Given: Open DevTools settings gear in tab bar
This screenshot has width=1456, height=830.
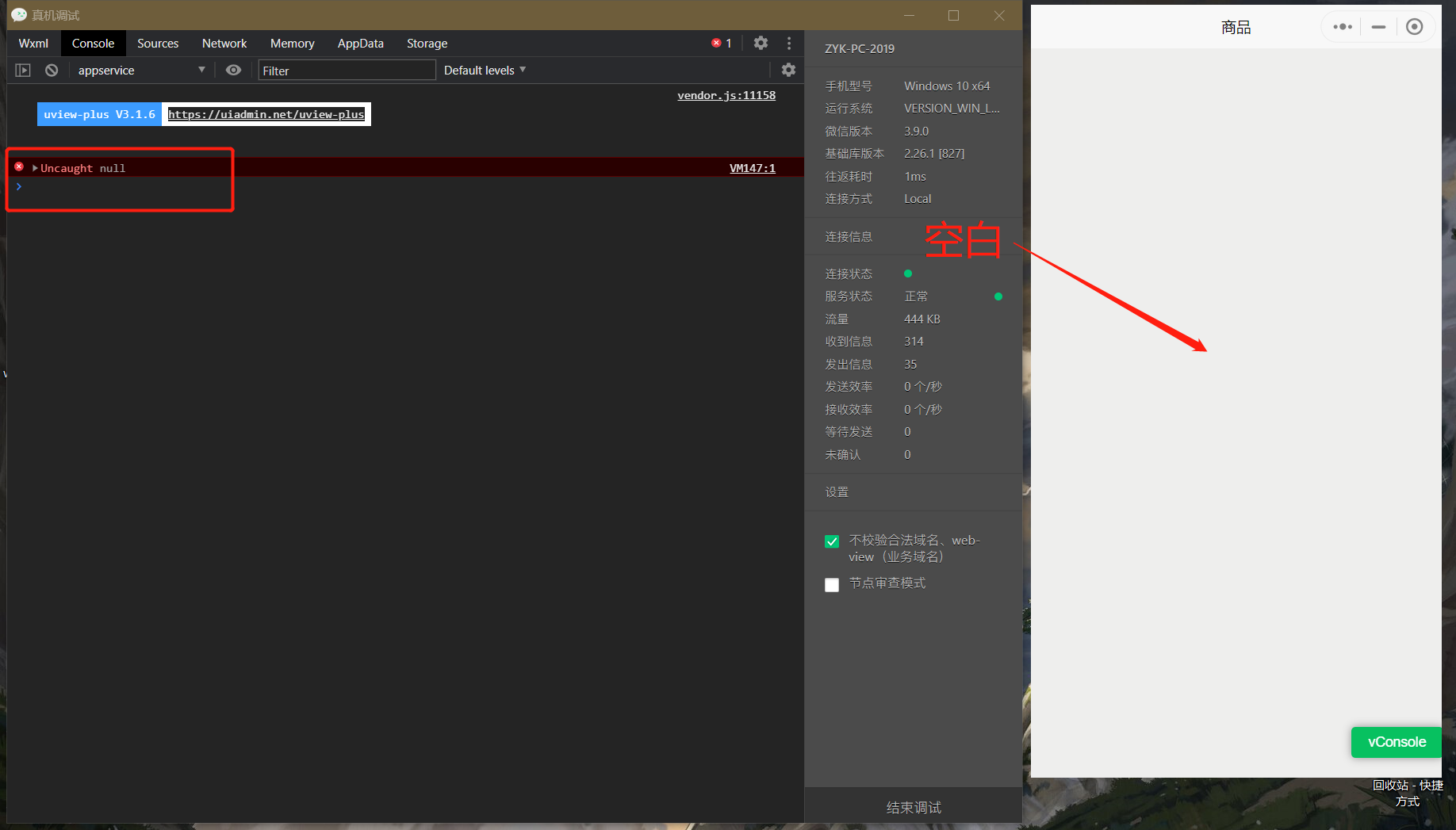Looking at the screenshot, I should coord(761,43).
